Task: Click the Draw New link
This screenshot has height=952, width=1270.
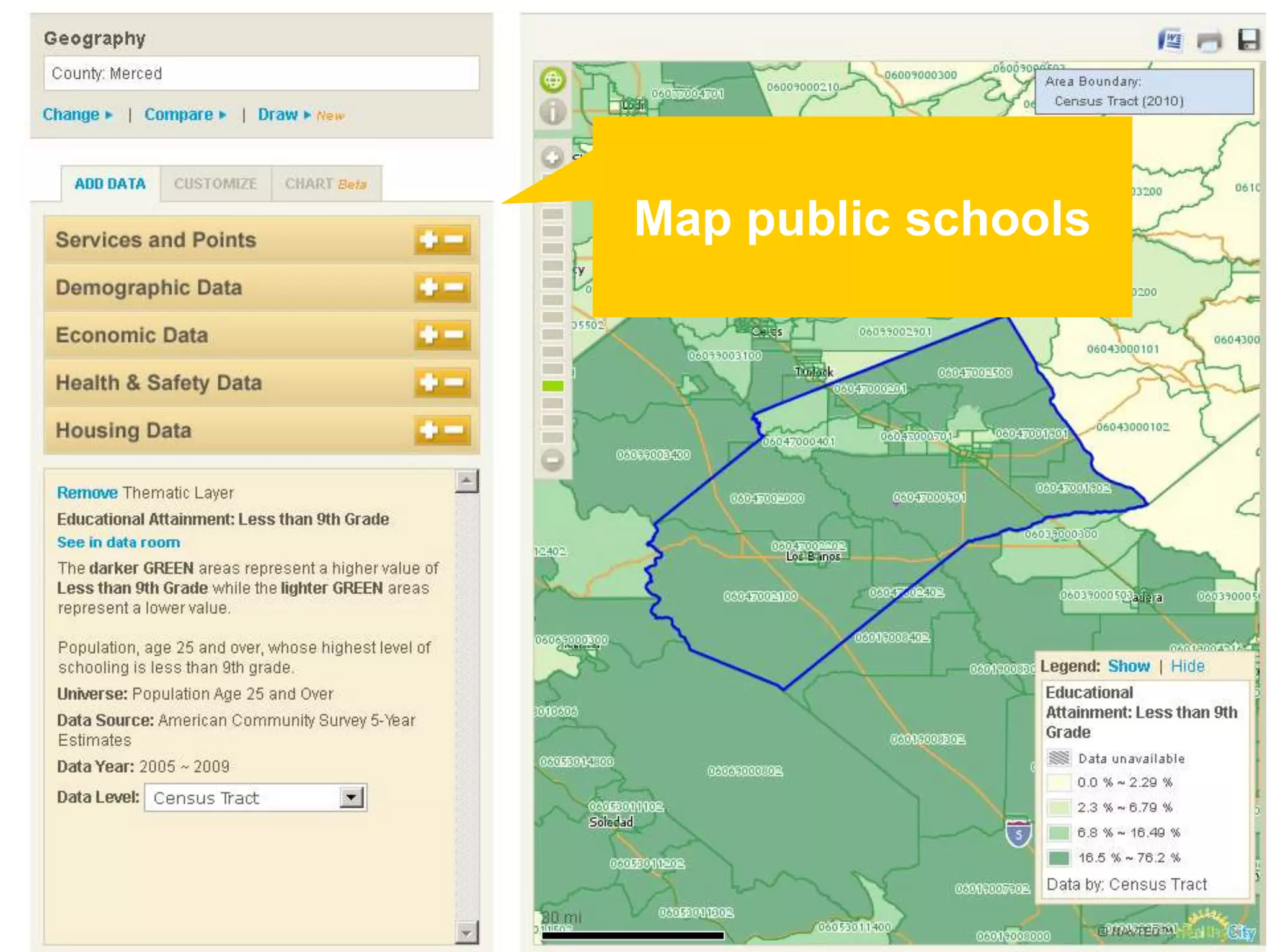Action: [301, 115]
